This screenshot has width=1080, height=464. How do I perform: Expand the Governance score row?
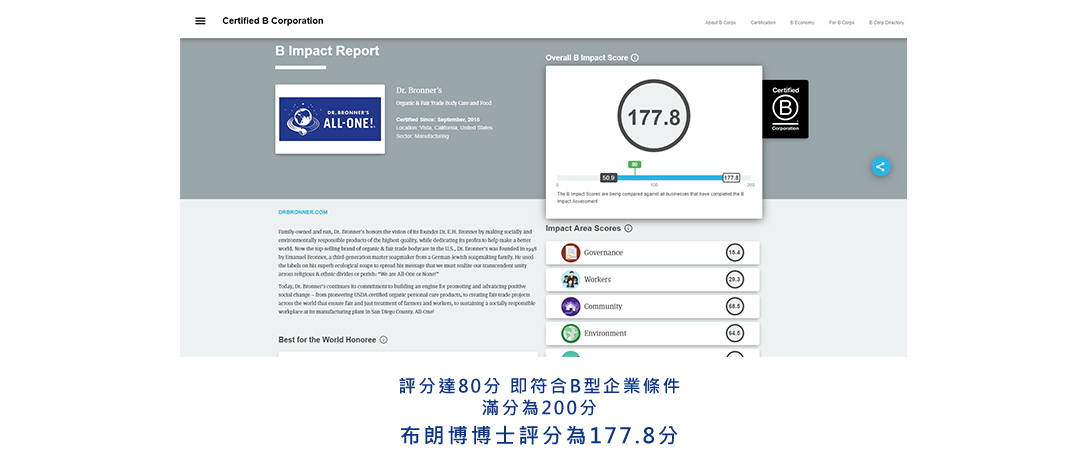pos(652,253)
